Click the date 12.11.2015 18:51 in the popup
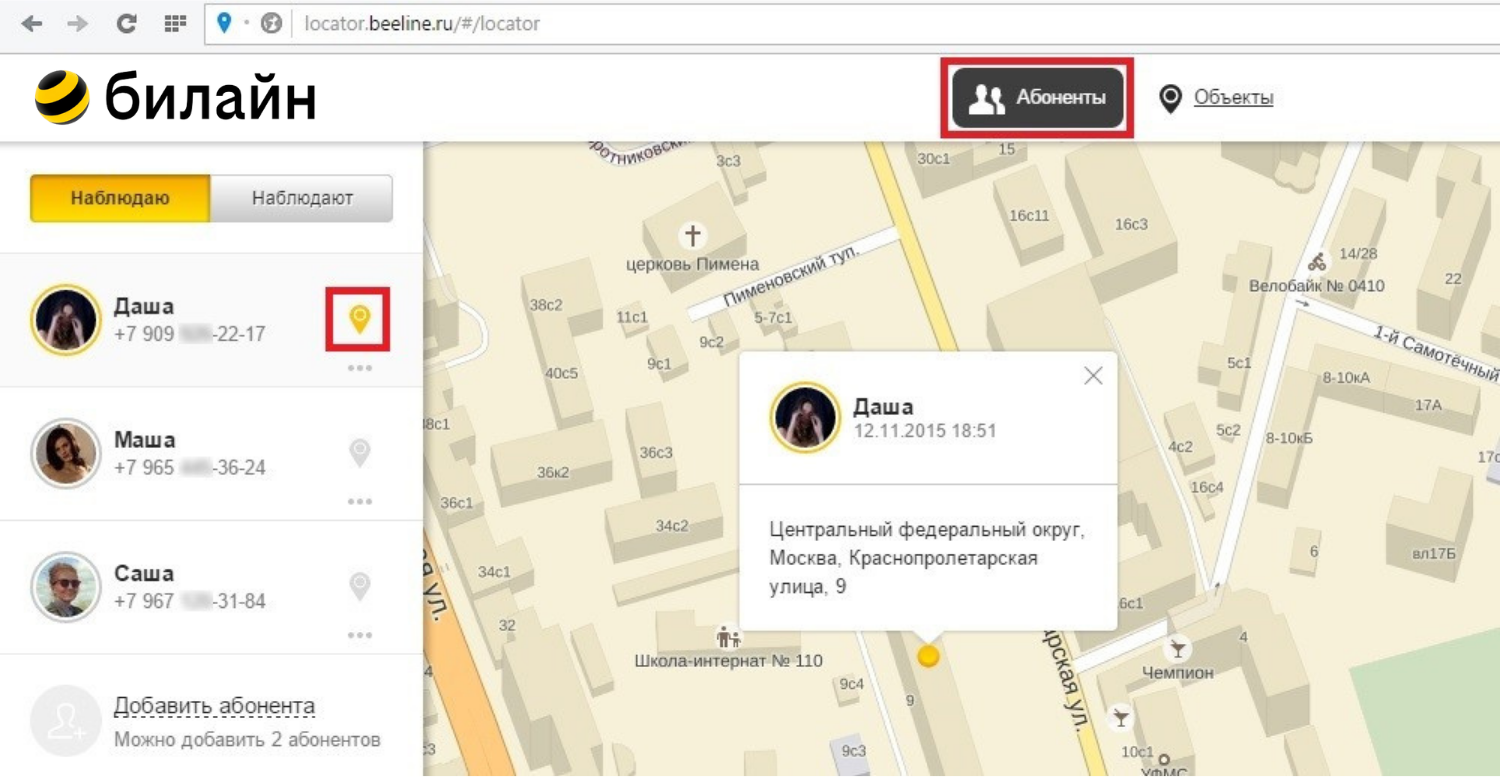 [x=925, y=431]
